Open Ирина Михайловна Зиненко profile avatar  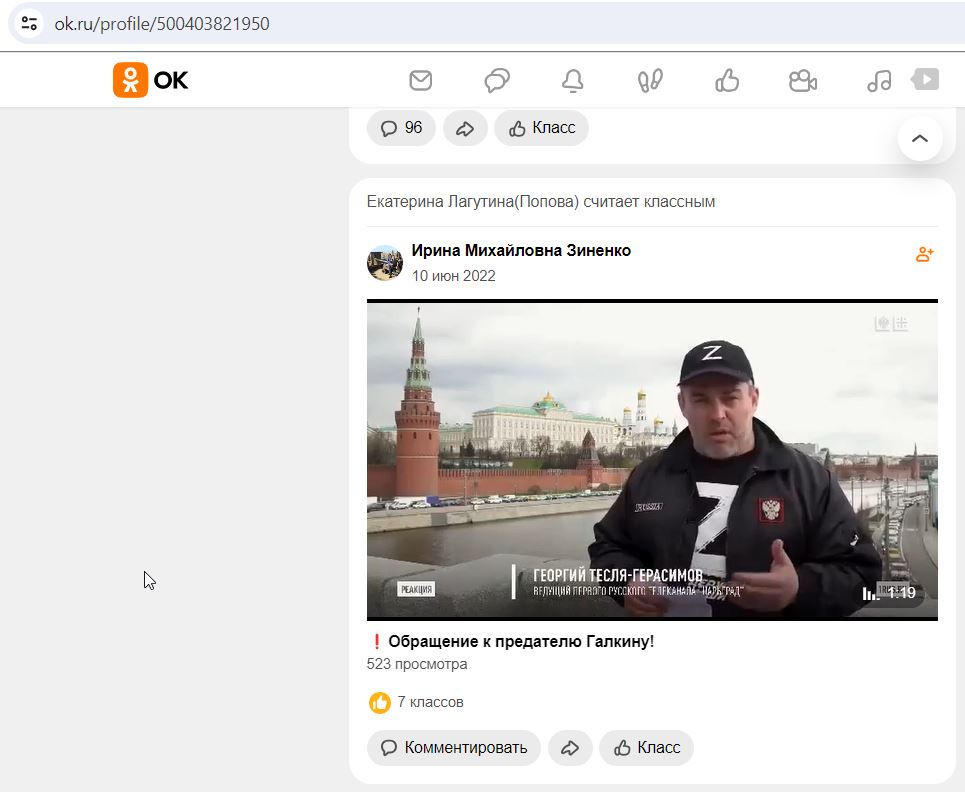[385, 263]
